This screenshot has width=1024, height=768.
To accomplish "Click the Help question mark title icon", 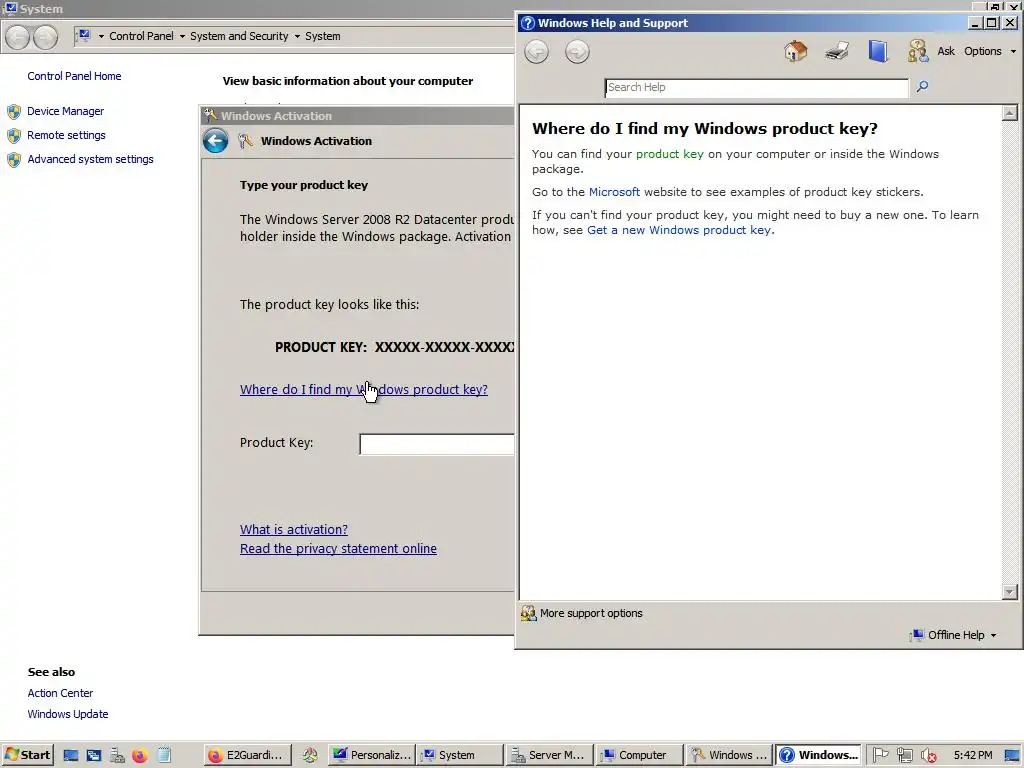I will pos(528,23).
